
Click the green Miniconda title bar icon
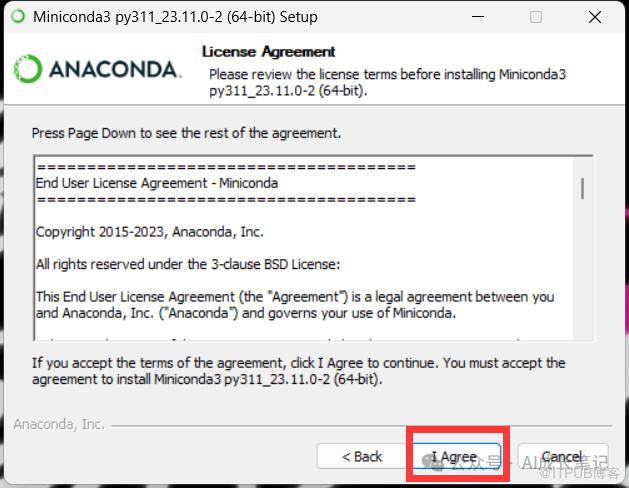(18, 16)
